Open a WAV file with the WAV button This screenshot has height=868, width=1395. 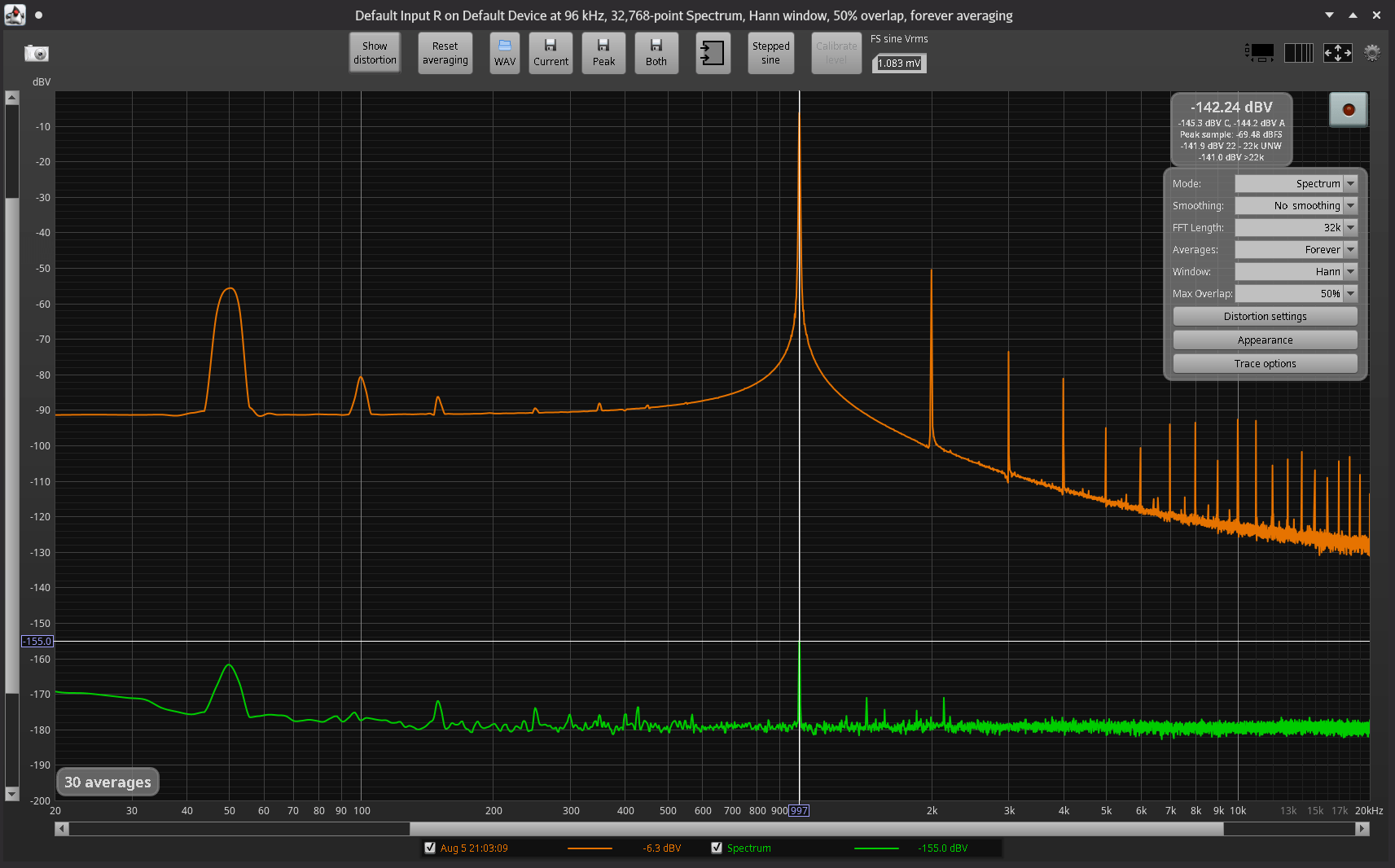click(505, 53)
